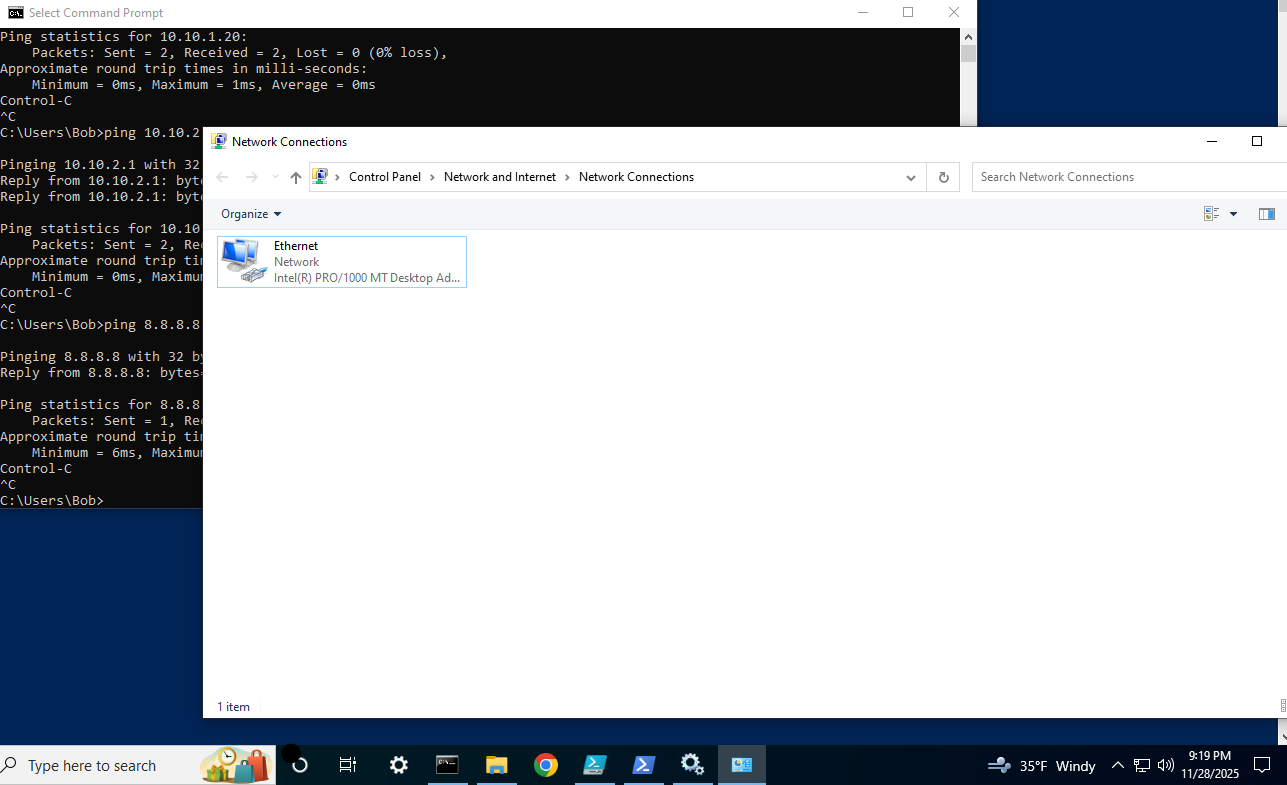Expand the address bar history dropdown
The height and width of the screenshot is (785, 1287).
pyautogui.click(x=910, y=178)
